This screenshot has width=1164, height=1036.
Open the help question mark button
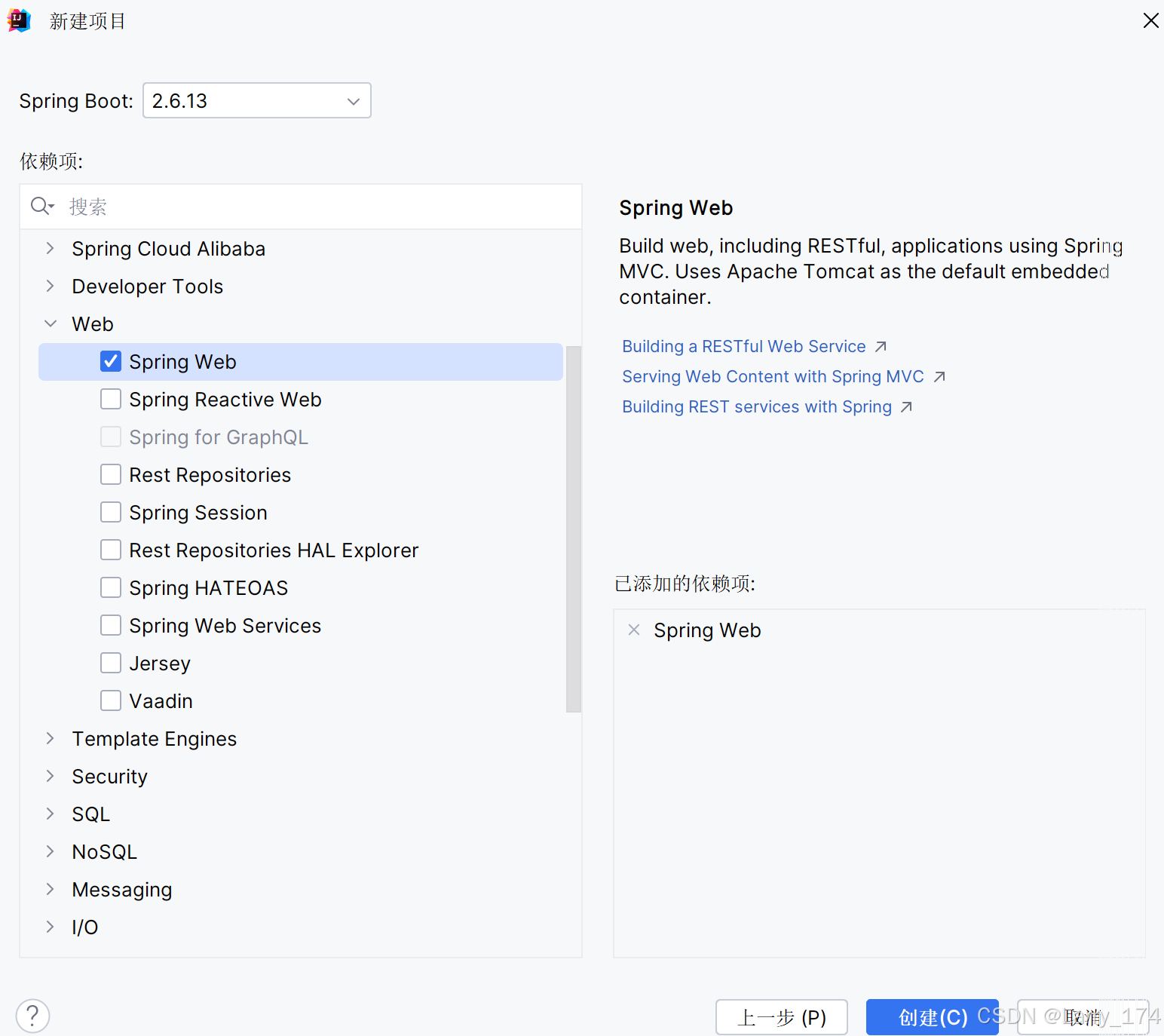(32, 1016)
